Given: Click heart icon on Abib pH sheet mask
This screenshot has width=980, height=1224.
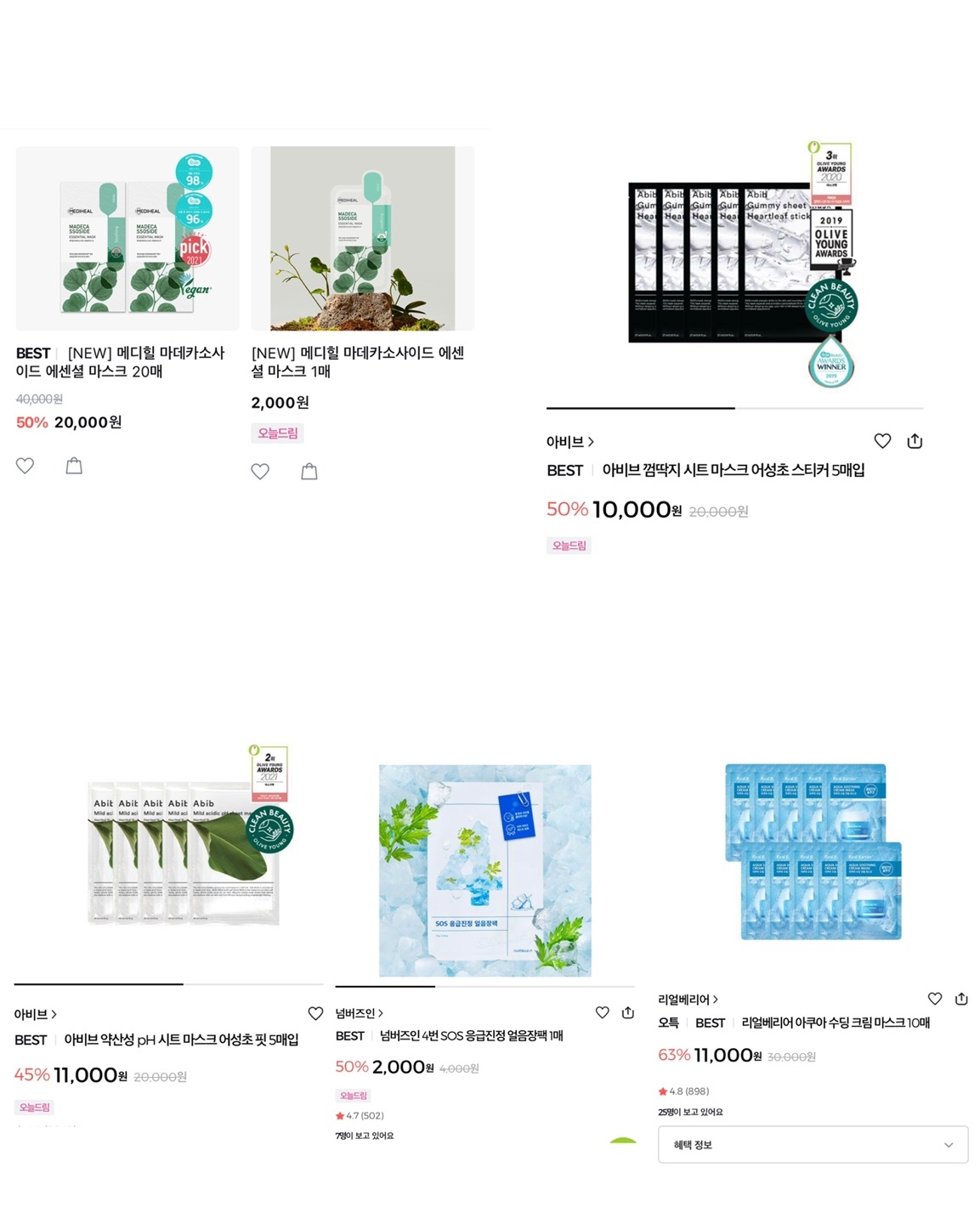Looking at the screenshot, I should pyautogui.click(x=315, y=1013).
